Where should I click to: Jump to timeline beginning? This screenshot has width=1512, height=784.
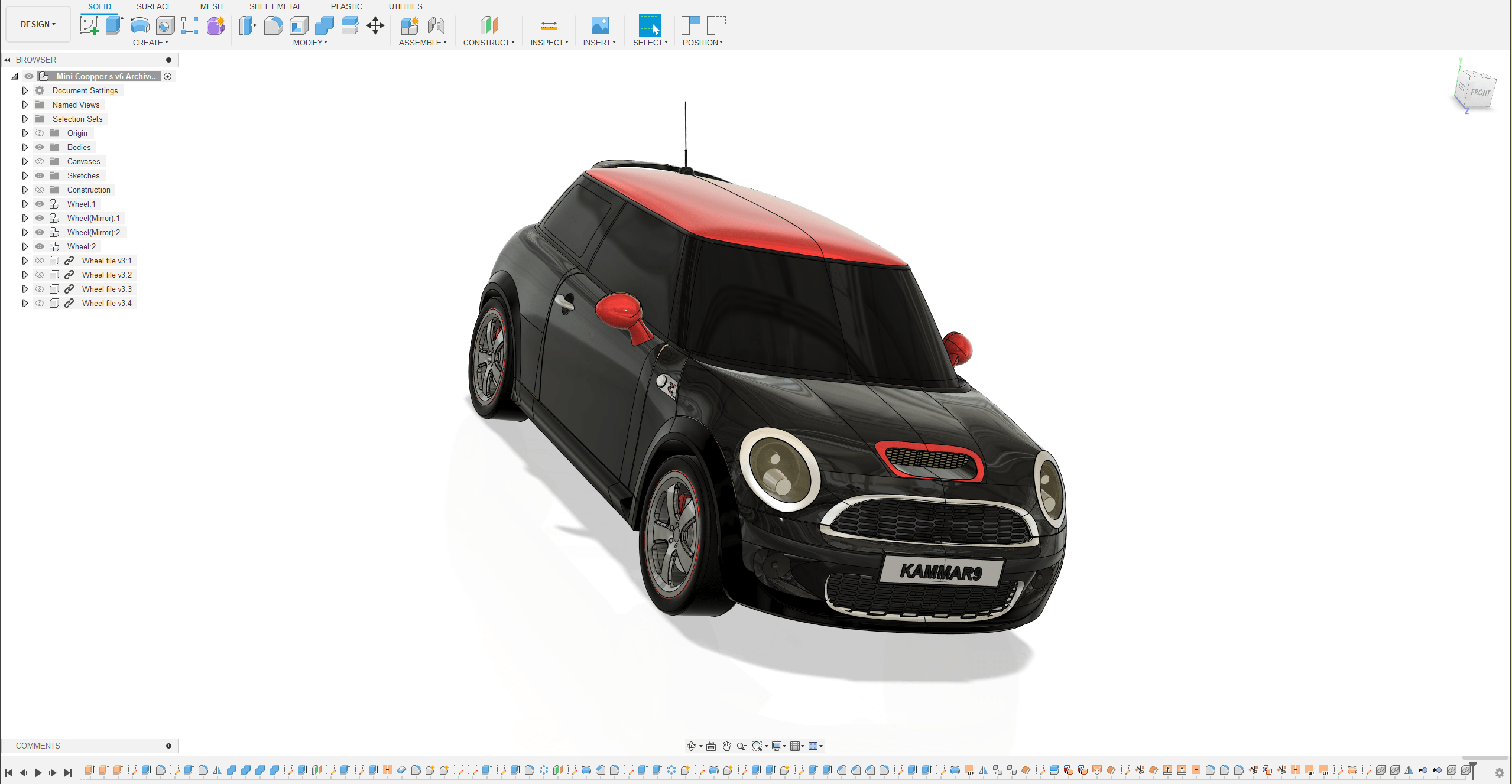click(x=9, y=772)
